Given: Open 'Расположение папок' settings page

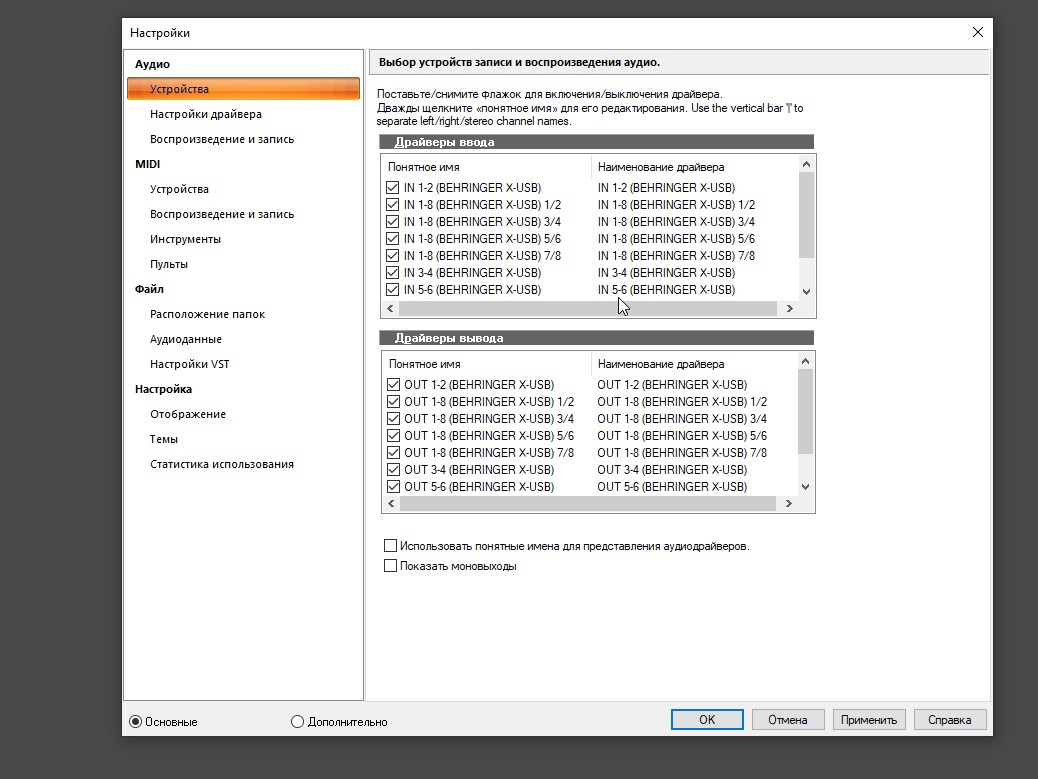Looking at the screenshot, I should [x=207, y=314].
